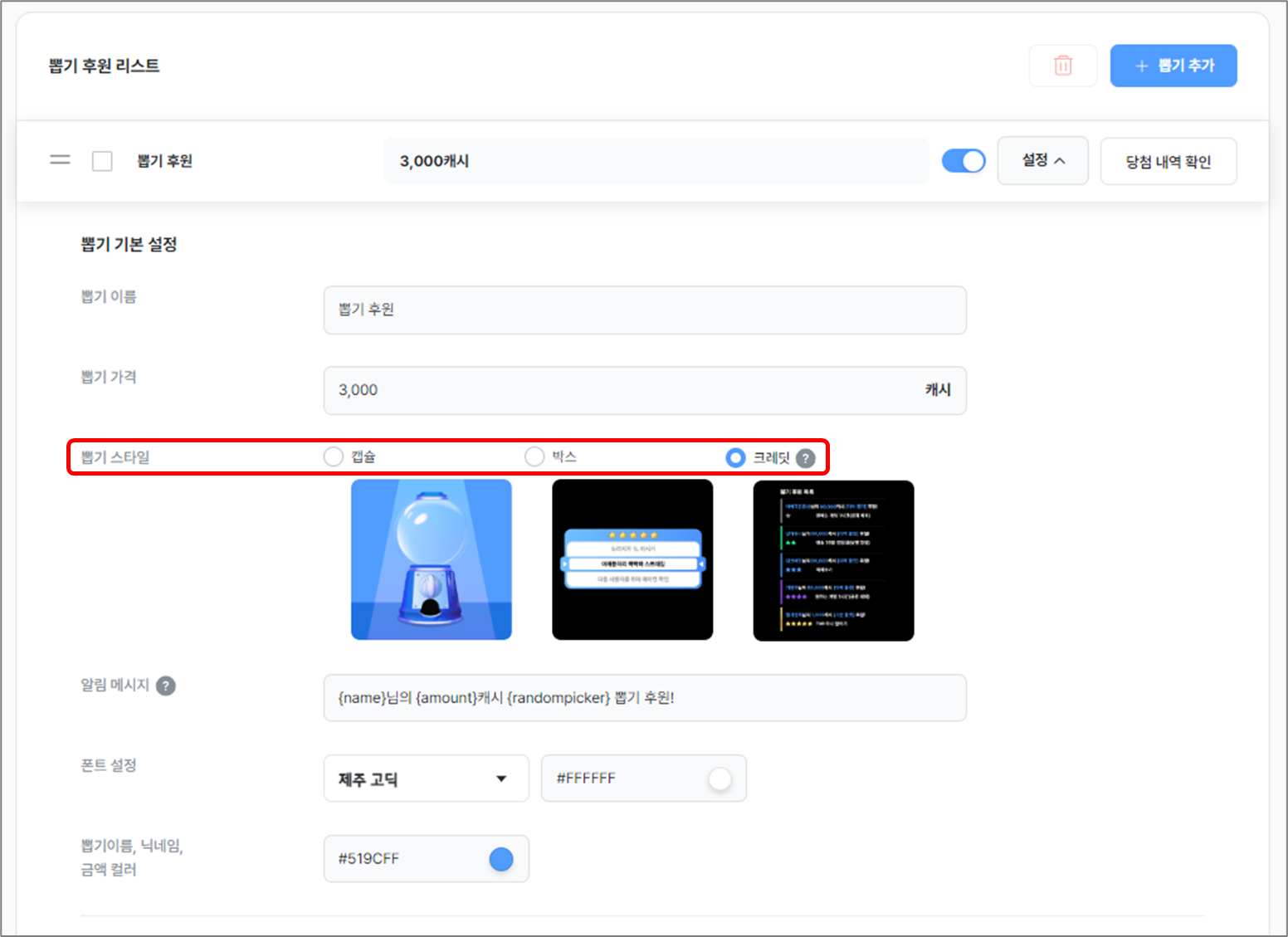This screenshot has height=937, width=1288.
Task: Click the white #FFFFFF color swatch
Action: tap(720, 778)
